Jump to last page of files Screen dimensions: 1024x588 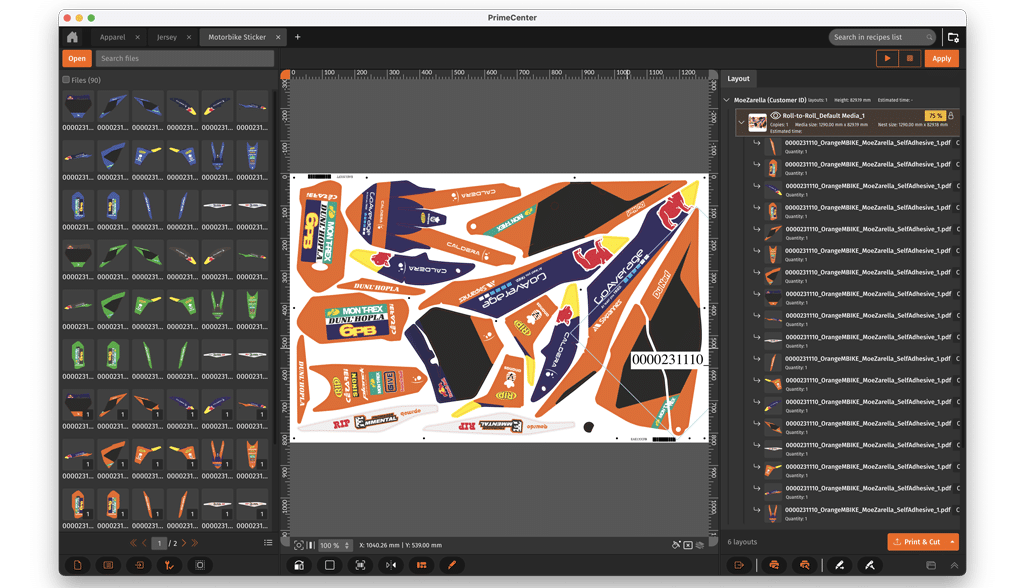[195, 543]
